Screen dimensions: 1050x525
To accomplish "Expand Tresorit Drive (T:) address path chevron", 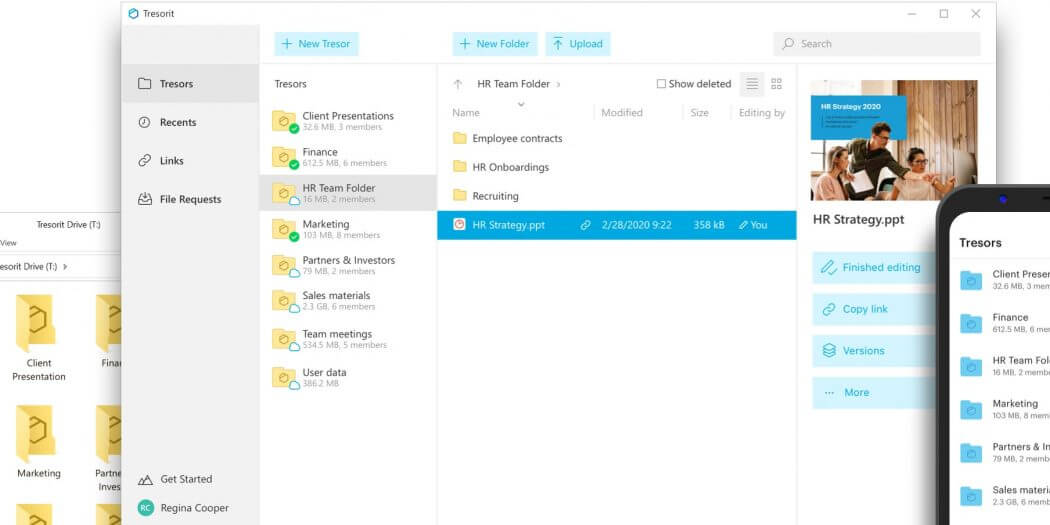I will tap(65, 267).
